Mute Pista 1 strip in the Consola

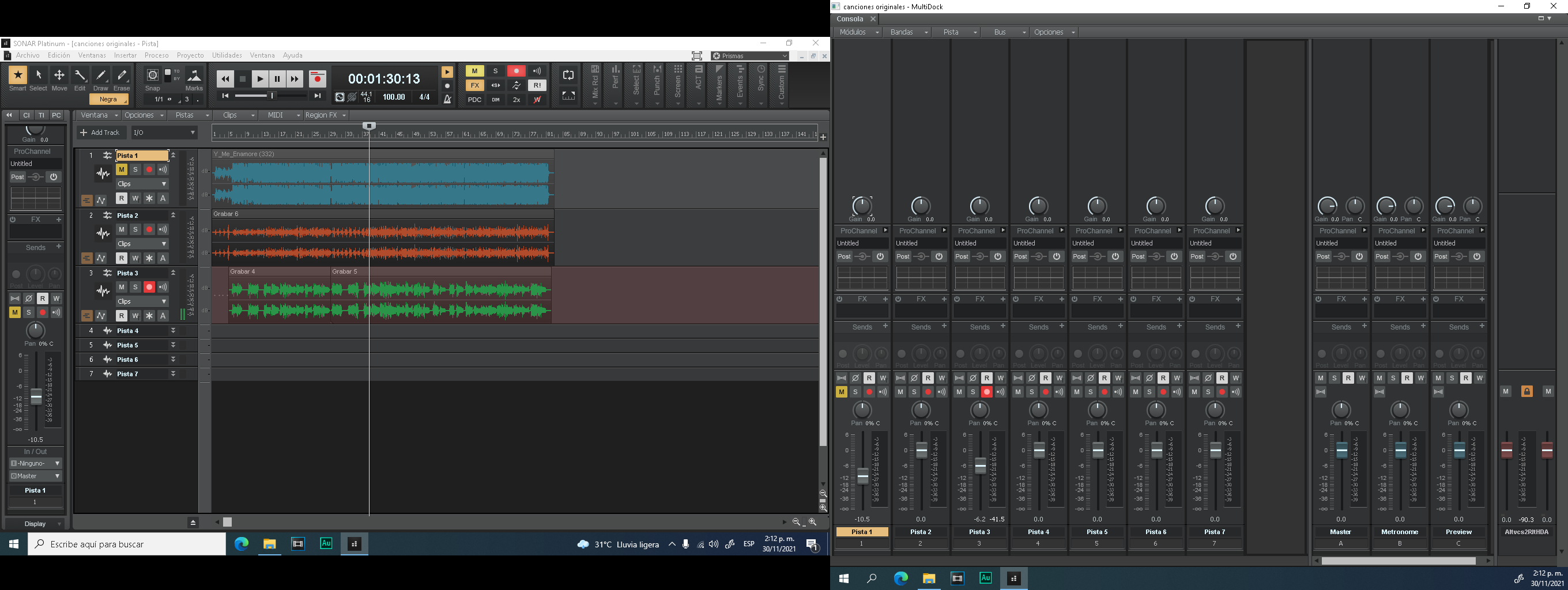tap(841, 392)
